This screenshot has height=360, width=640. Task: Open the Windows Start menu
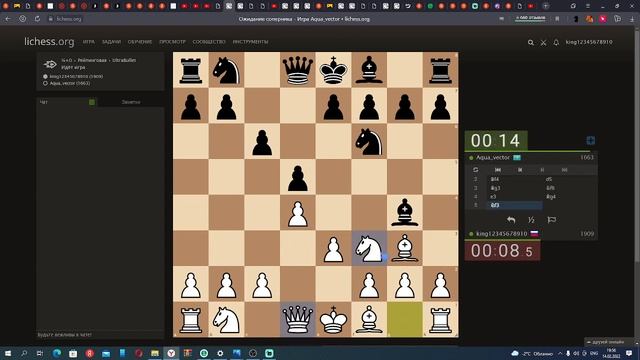[8, 353]
